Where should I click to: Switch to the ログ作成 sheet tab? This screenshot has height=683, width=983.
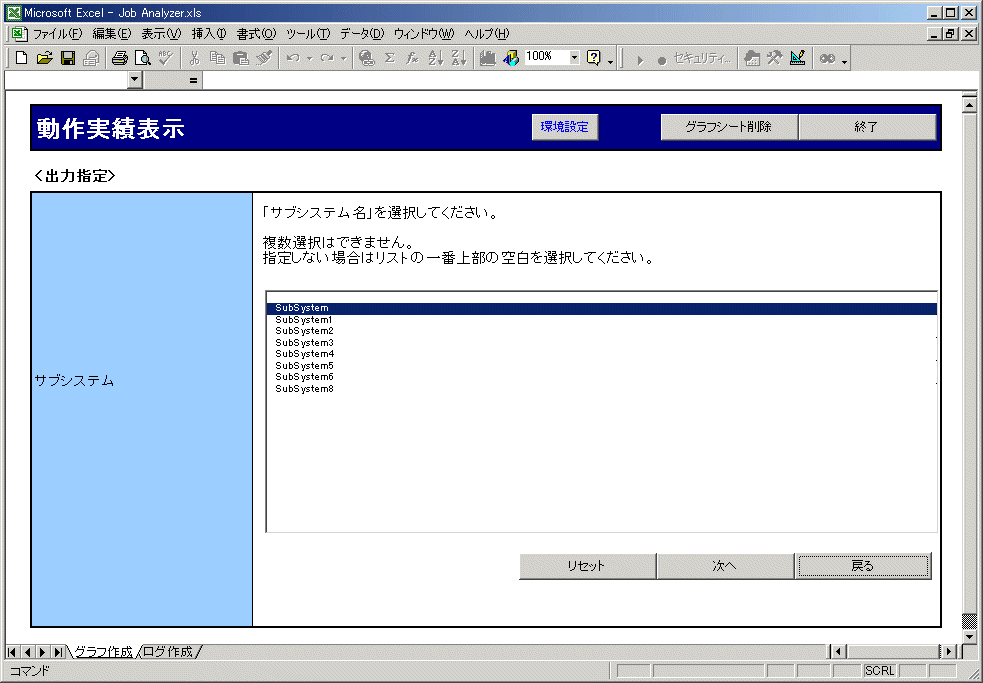(168, 652)
